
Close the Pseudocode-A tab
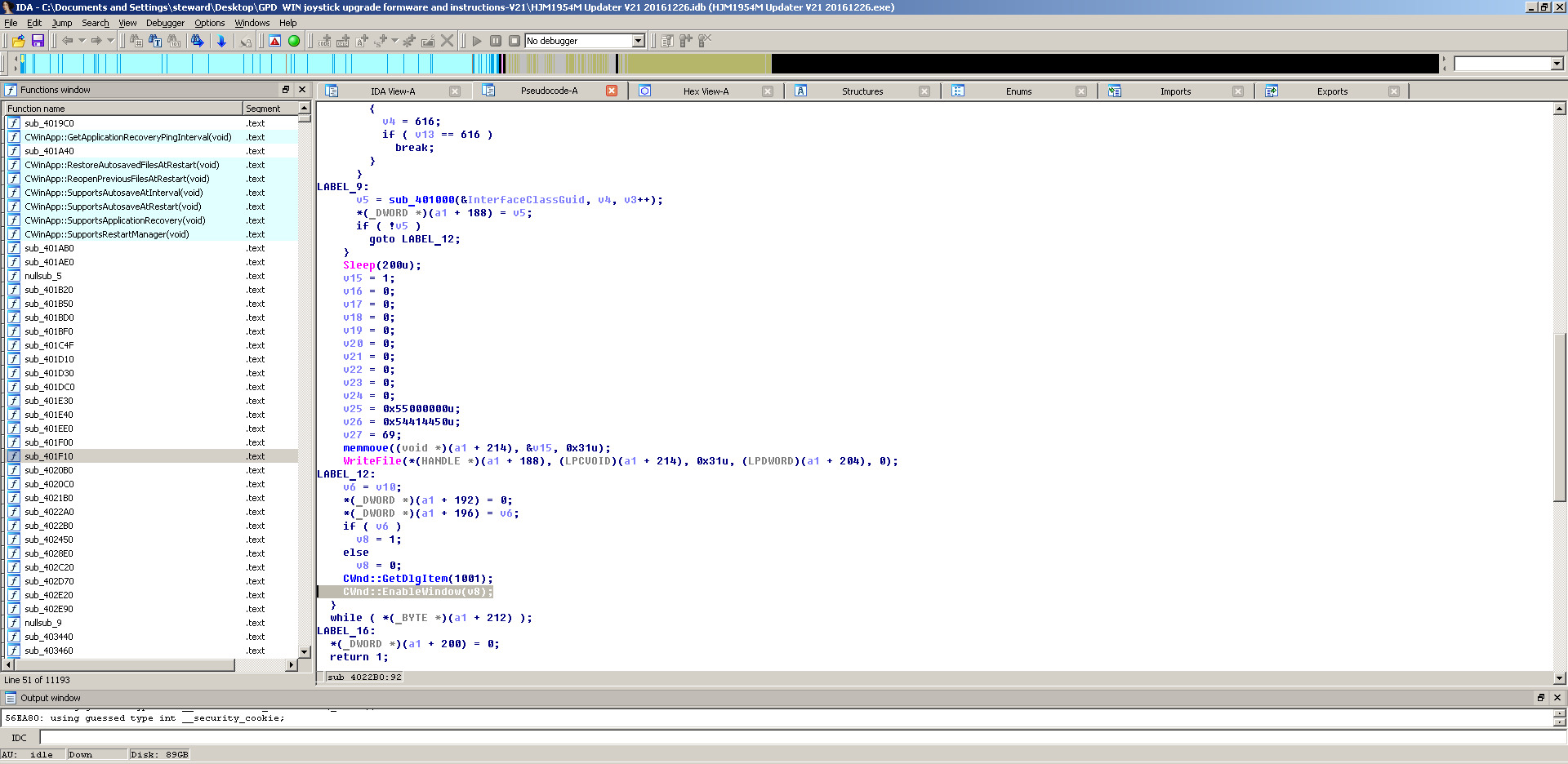tap(611, 91)
